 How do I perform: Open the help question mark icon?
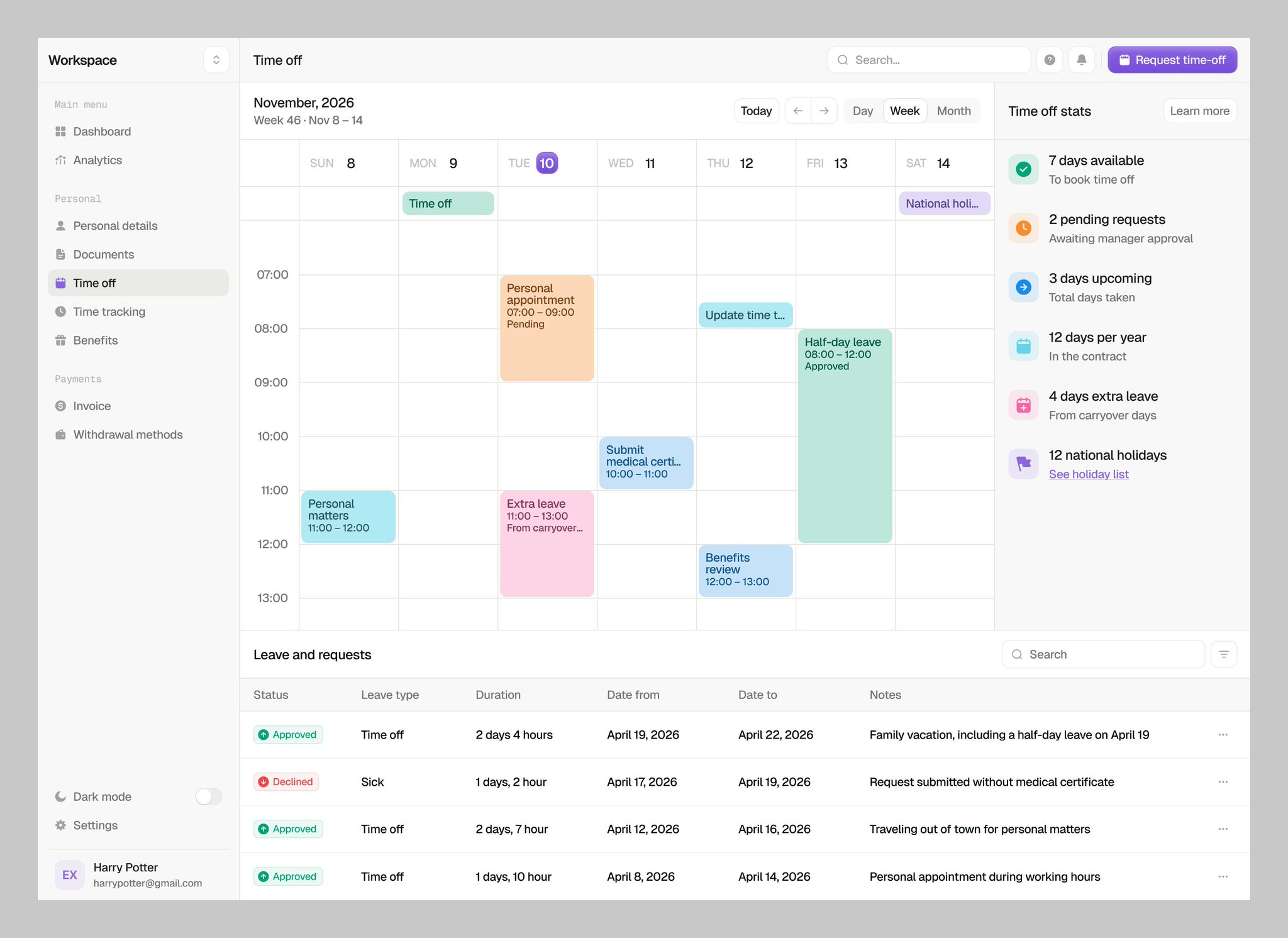(x=1050, y=60)
